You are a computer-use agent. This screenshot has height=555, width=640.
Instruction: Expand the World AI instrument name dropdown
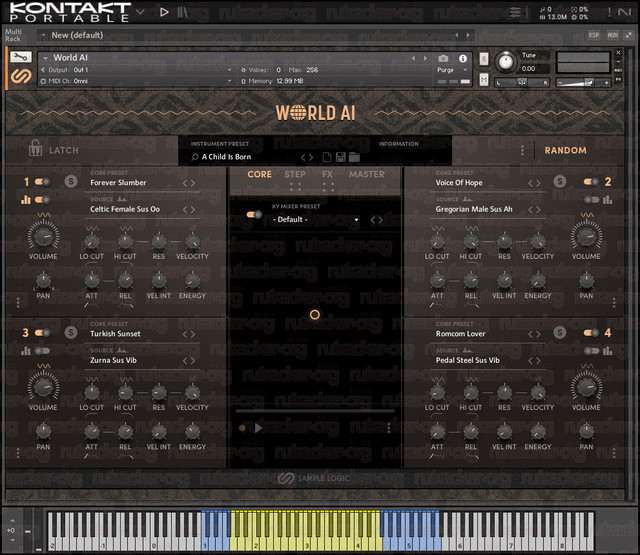coord(46,58)
